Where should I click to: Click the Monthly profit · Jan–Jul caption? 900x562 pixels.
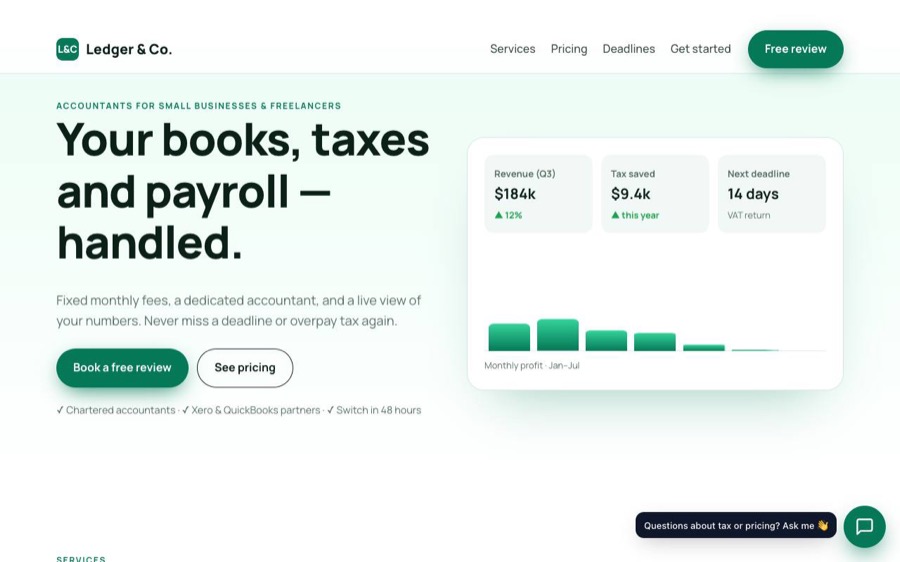point(532,366)
